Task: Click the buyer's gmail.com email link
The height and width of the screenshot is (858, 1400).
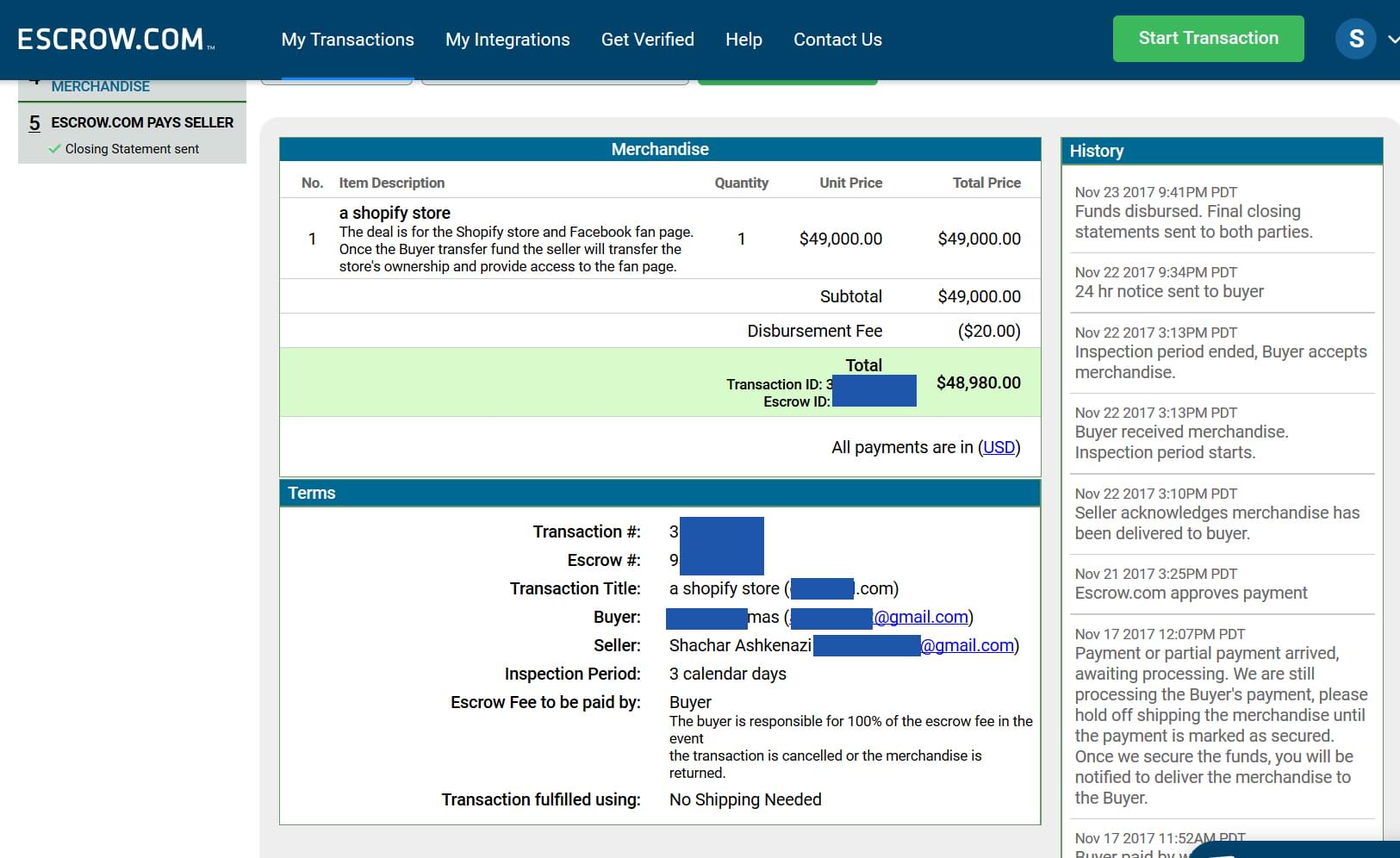Action: pos(921,617)
